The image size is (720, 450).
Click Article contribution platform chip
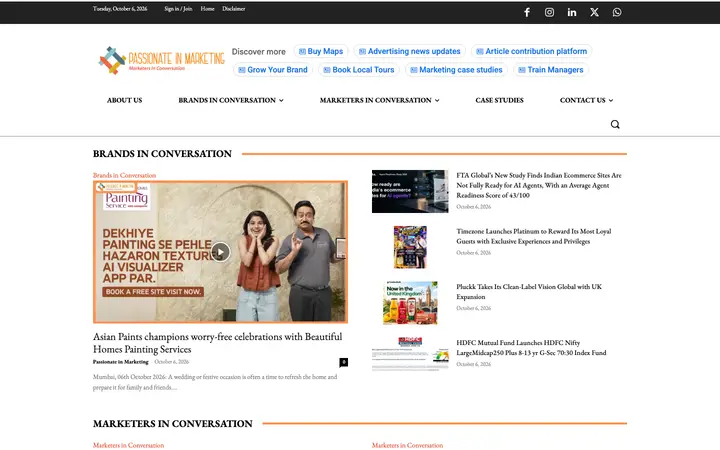click(532, 51)
